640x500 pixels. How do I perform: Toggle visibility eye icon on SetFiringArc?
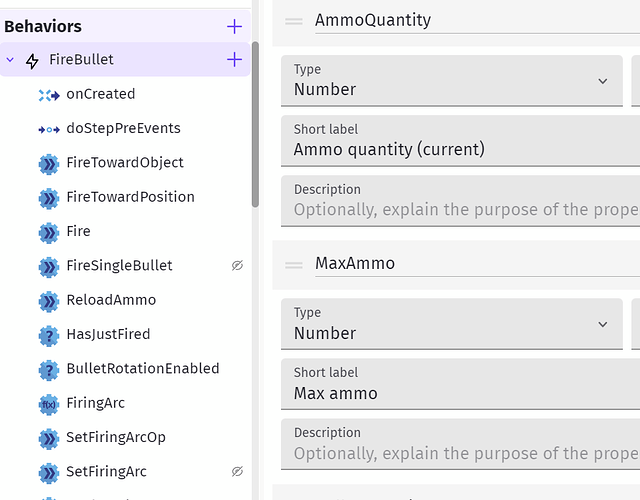pos(237,472)
